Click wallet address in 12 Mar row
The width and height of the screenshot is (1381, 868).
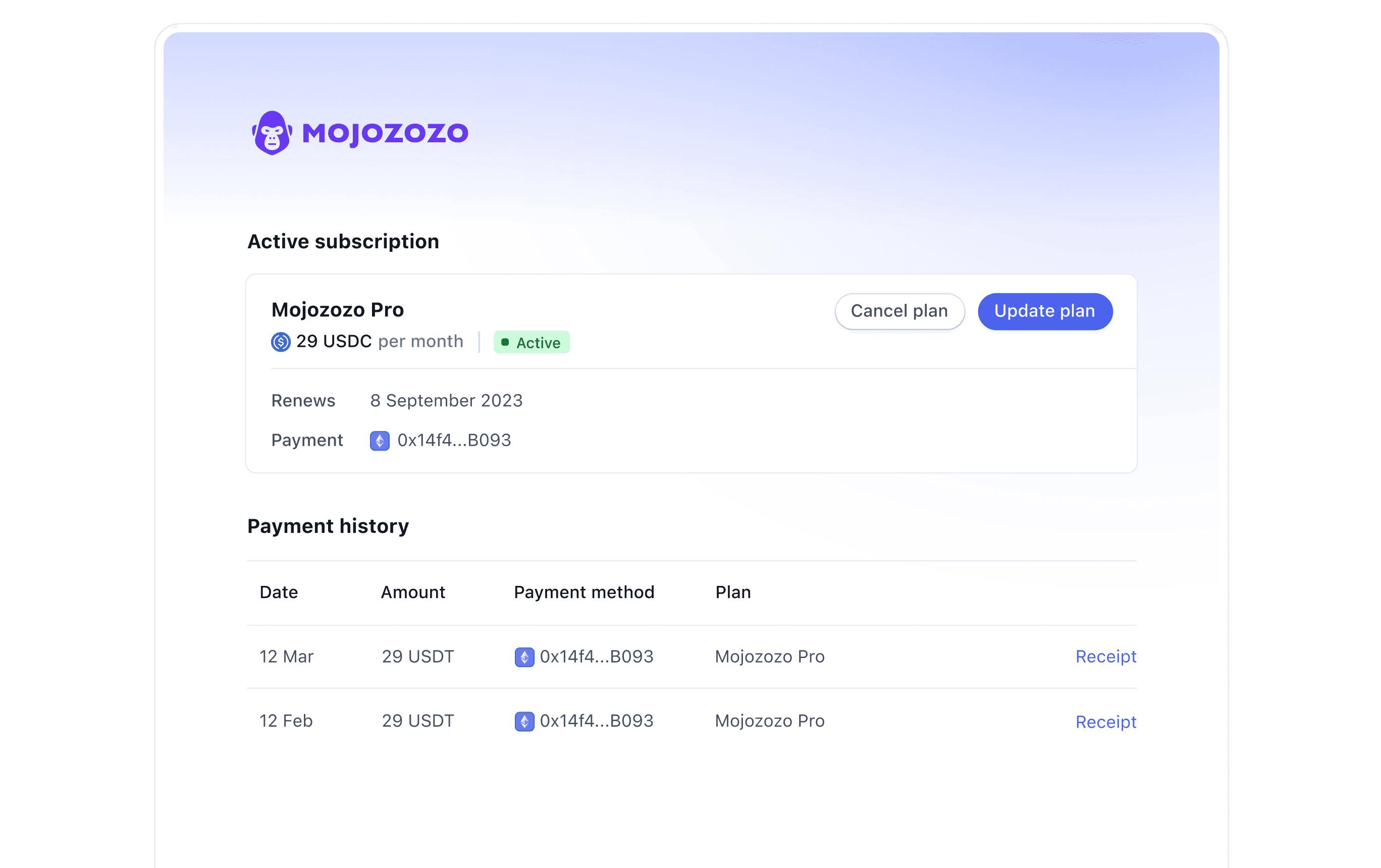pos(597,657)
